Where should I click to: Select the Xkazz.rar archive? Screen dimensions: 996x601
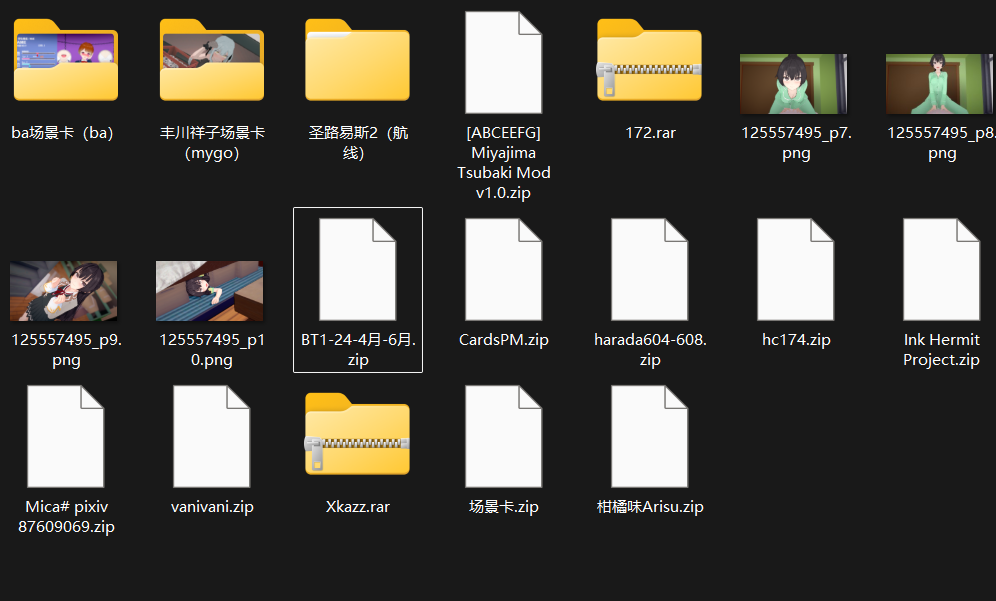tap(358, 436)
